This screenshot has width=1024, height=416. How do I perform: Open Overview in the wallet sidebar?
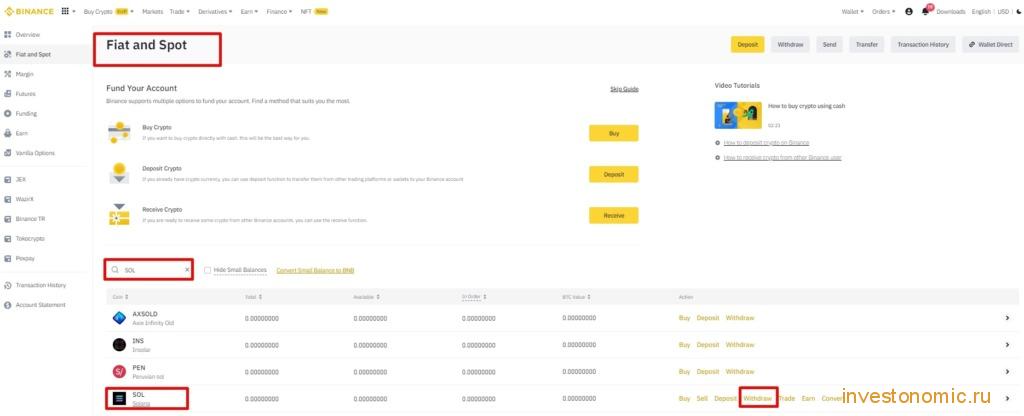[27, 35]
